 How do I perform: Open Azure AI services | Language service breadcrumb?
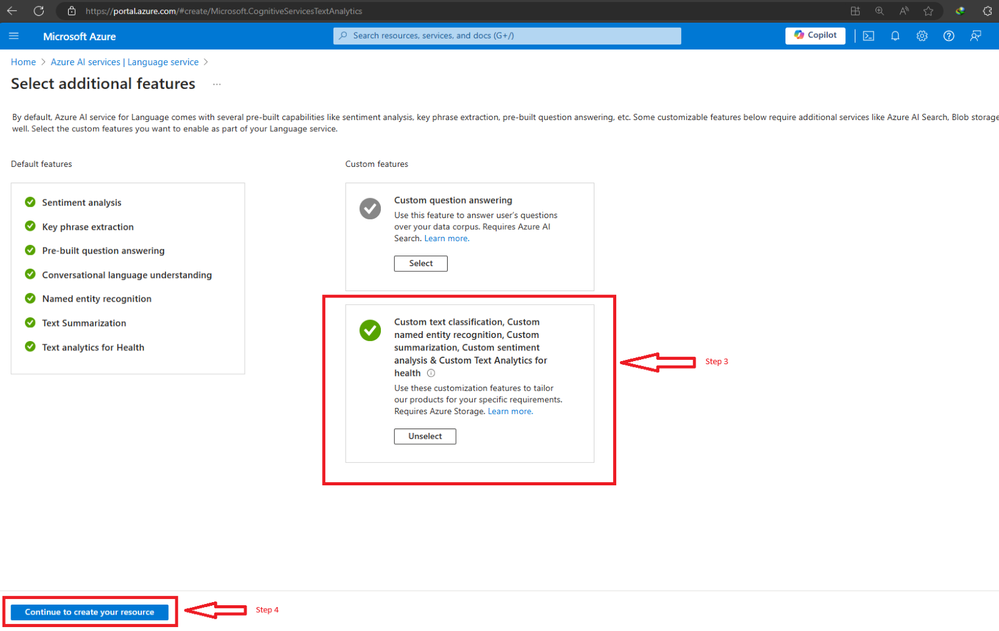(124, 62)
